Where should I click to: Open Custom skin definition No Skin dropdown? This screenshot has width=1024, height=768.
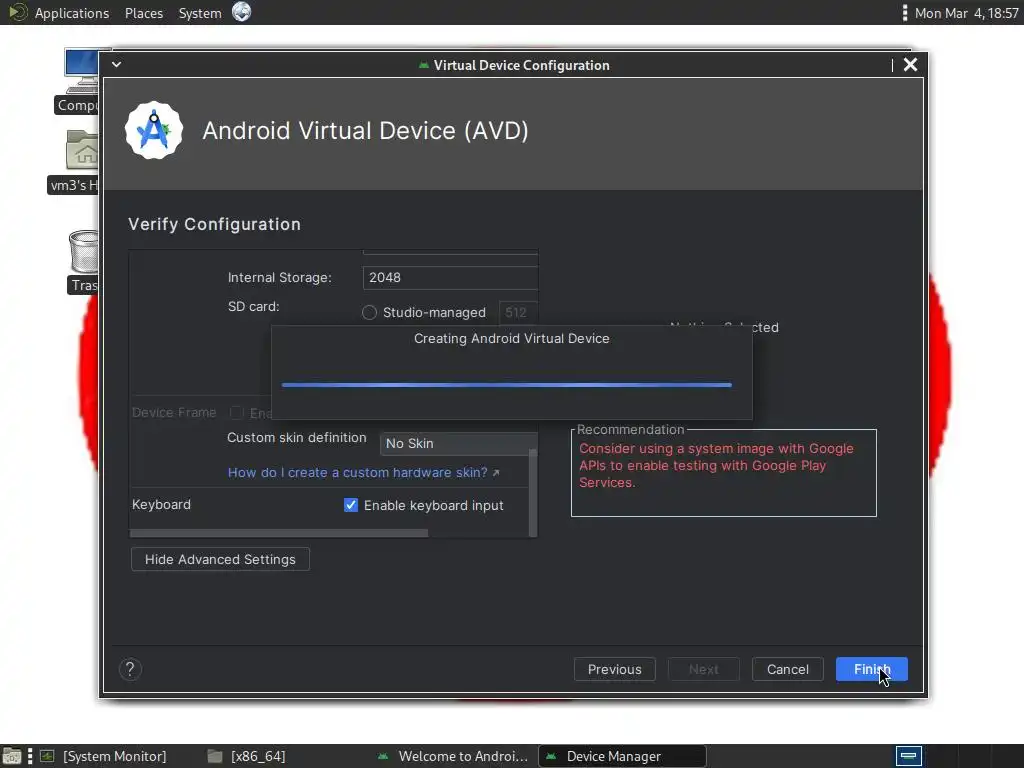[458, 443]
